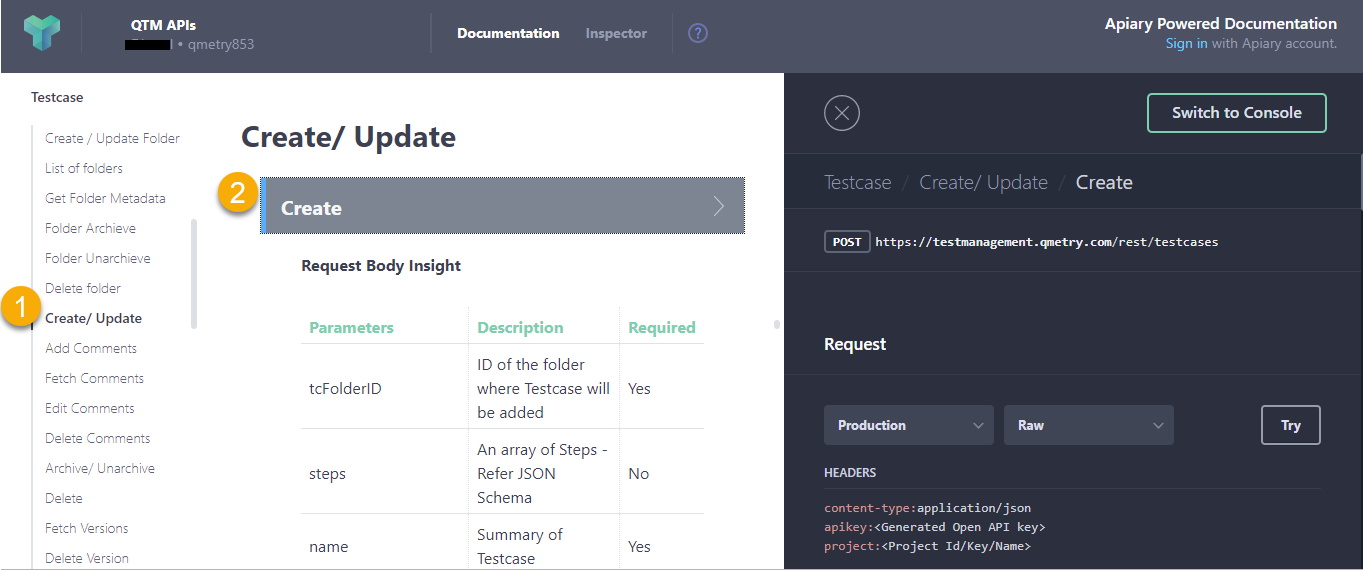This screenshot has height=572, width=1363.
Task: Open Fetch Comments sidebar entry
Action: [x=94, y=378]
